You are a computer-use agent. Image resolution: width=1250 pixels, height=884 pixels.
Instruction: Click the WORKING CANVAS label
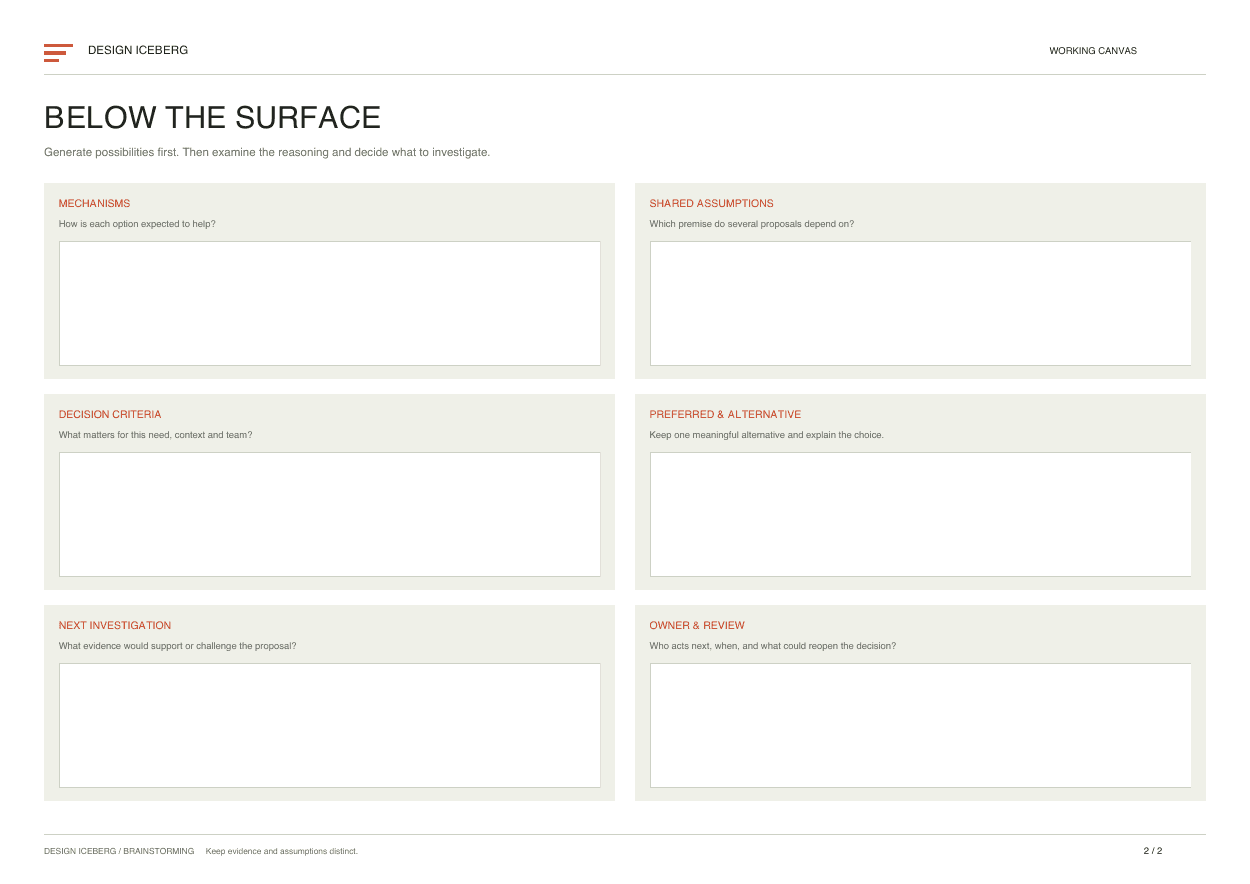coord(1093,51)
